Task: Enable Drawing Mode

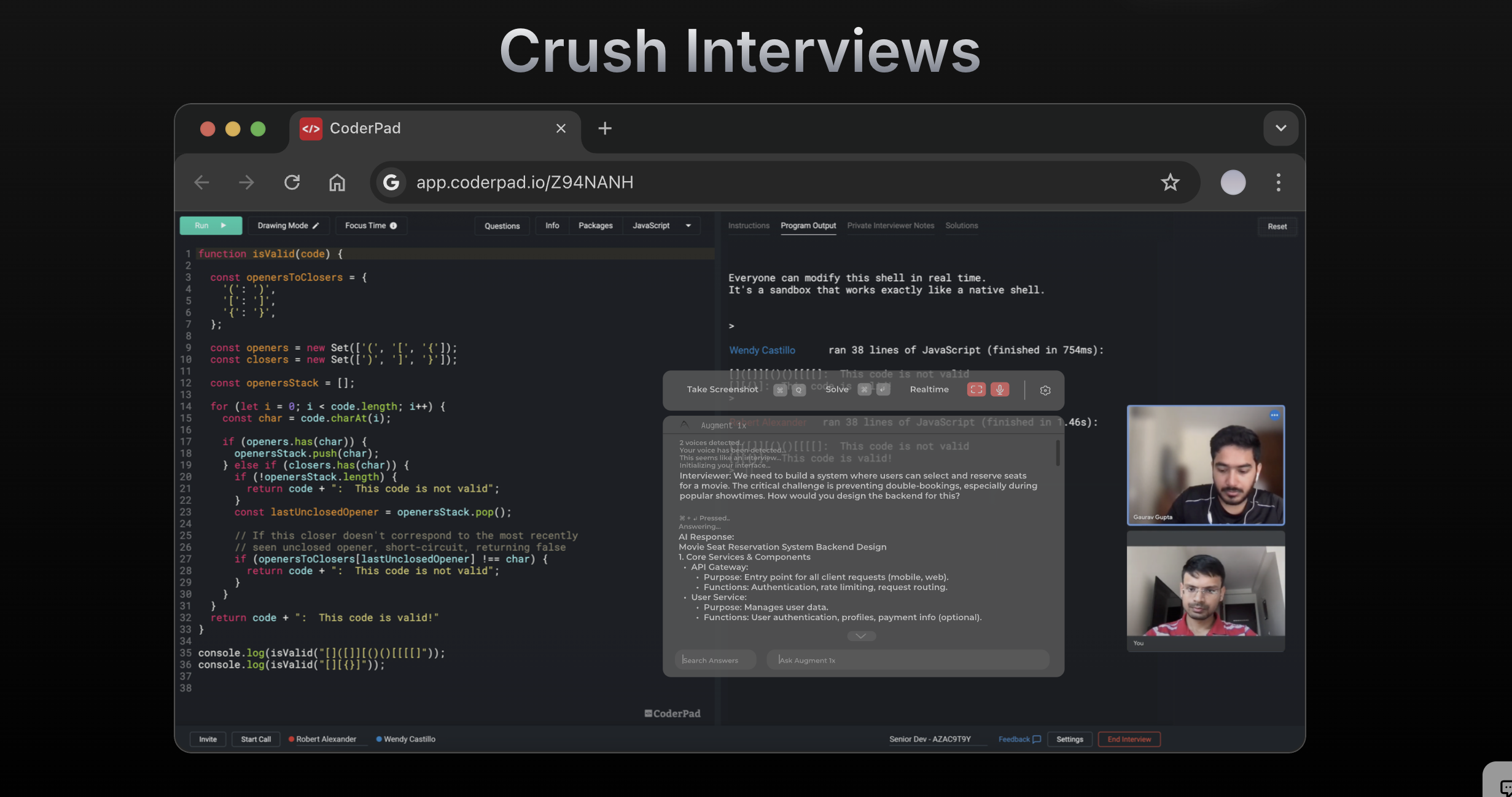Action: [288, 225]
